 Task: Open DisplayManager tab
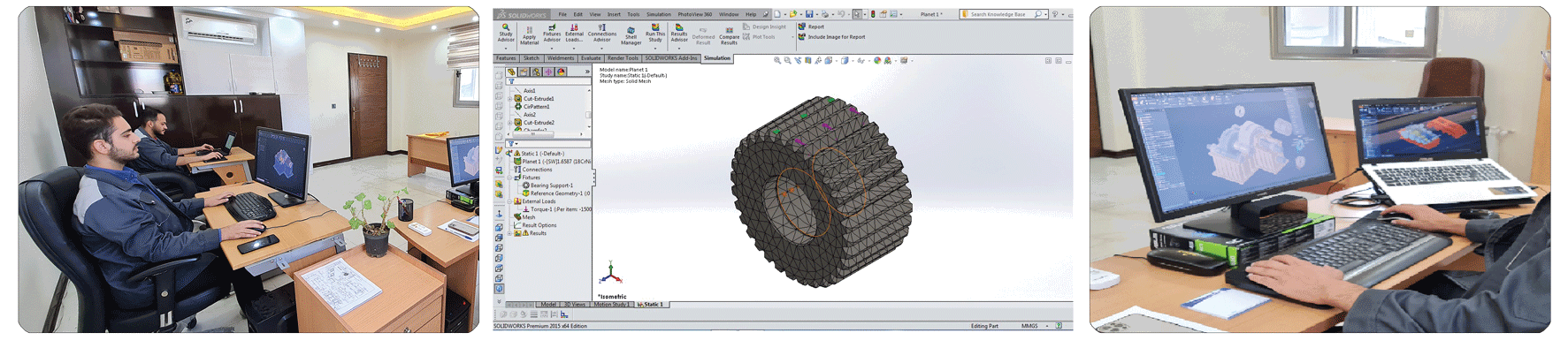coord(560,72)
